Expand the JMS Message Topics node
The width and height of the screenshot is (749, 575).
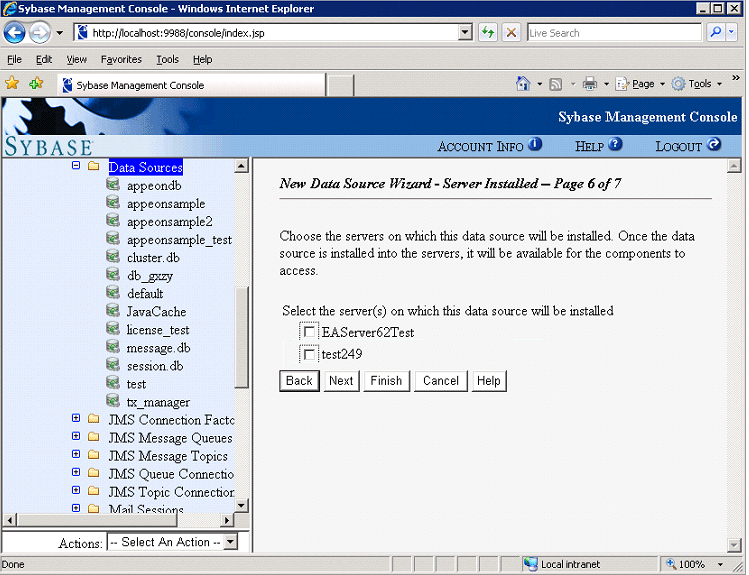[x=75, y=454]
